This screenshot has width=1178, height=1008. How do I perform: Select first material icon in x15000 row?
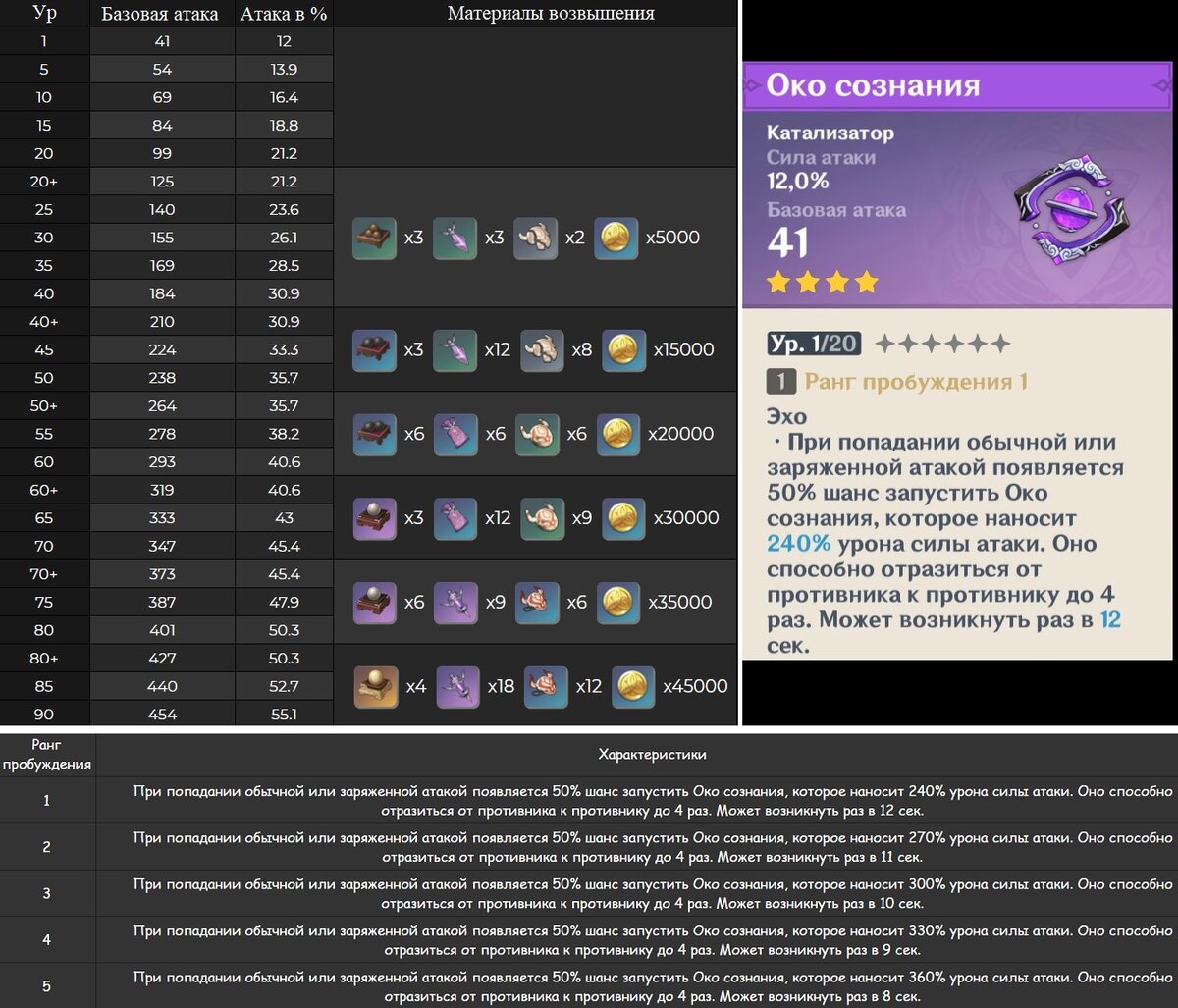point(374,350)
